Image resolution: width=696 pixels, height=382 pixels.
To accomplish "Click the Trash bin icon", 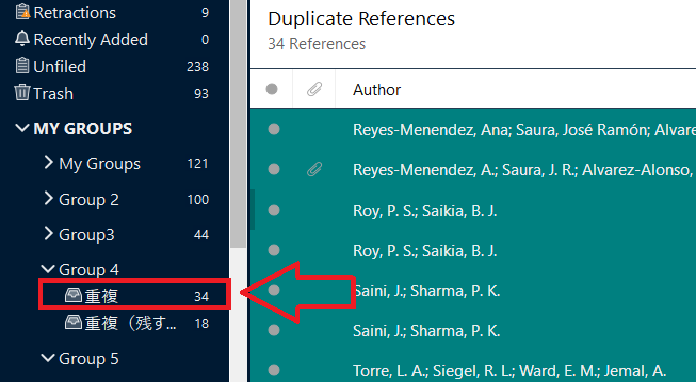I will (x=22, y=93).
